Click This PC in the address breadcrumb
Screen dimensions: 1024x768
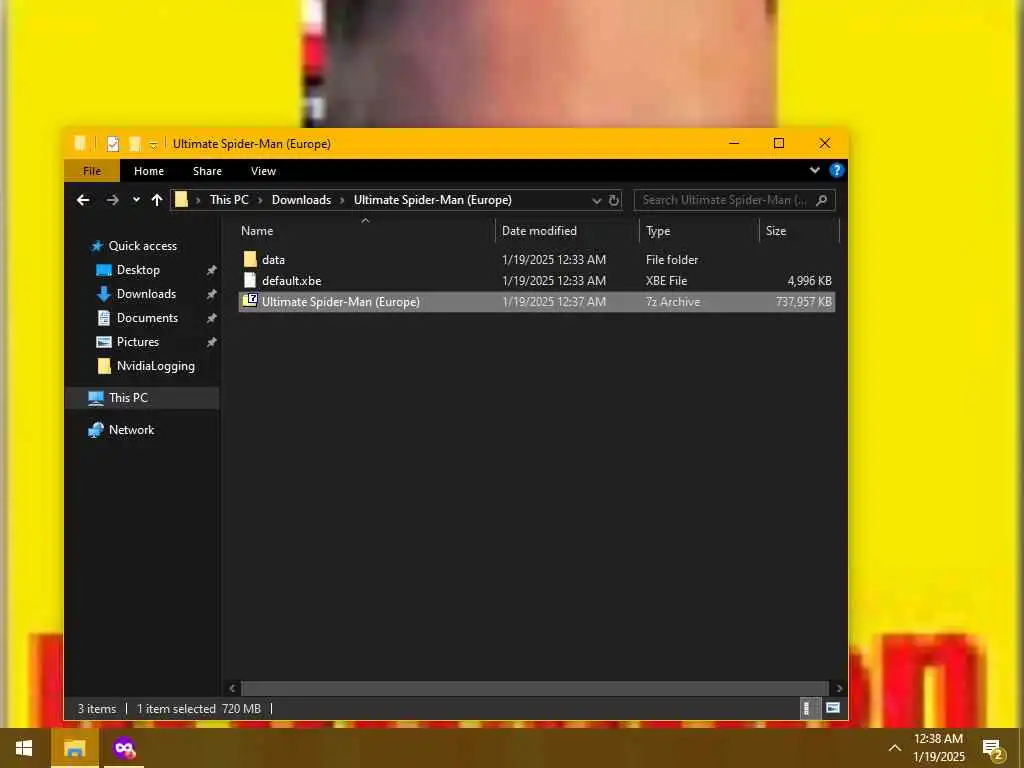(x=229, y=200)
